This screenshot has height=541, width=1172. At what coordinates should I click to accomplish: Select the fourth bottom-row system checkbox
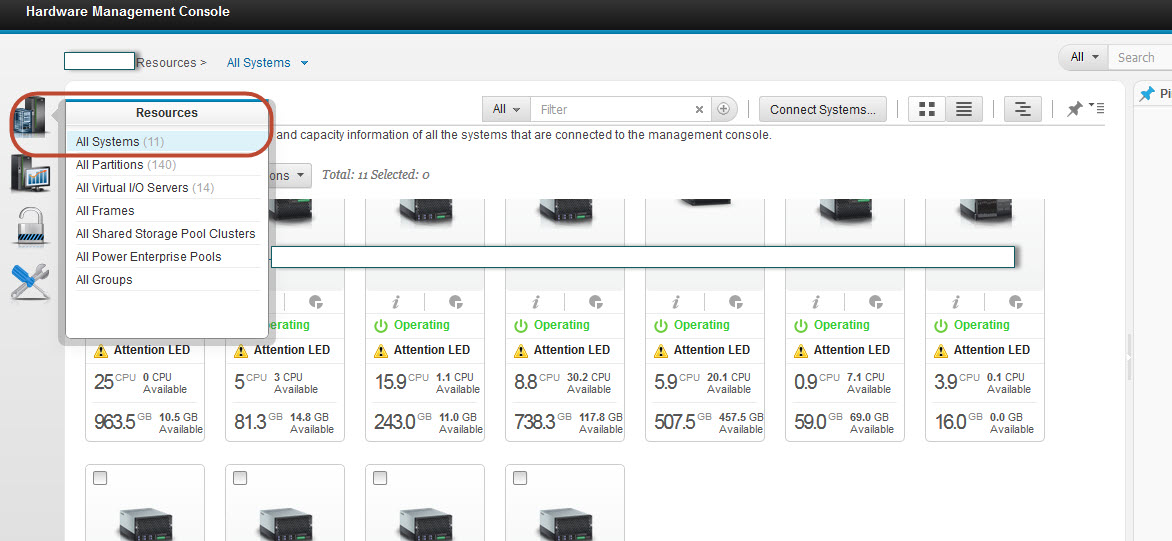click(520, 479)
